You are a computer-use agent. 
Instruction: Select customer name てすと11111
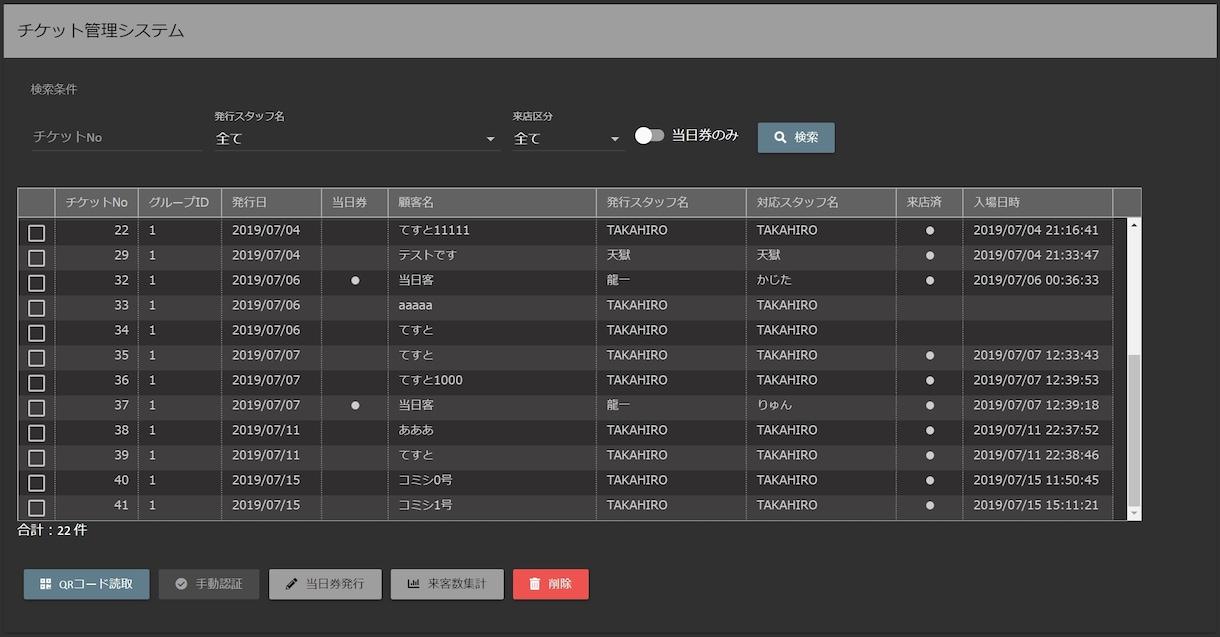[x=434, y=230]
